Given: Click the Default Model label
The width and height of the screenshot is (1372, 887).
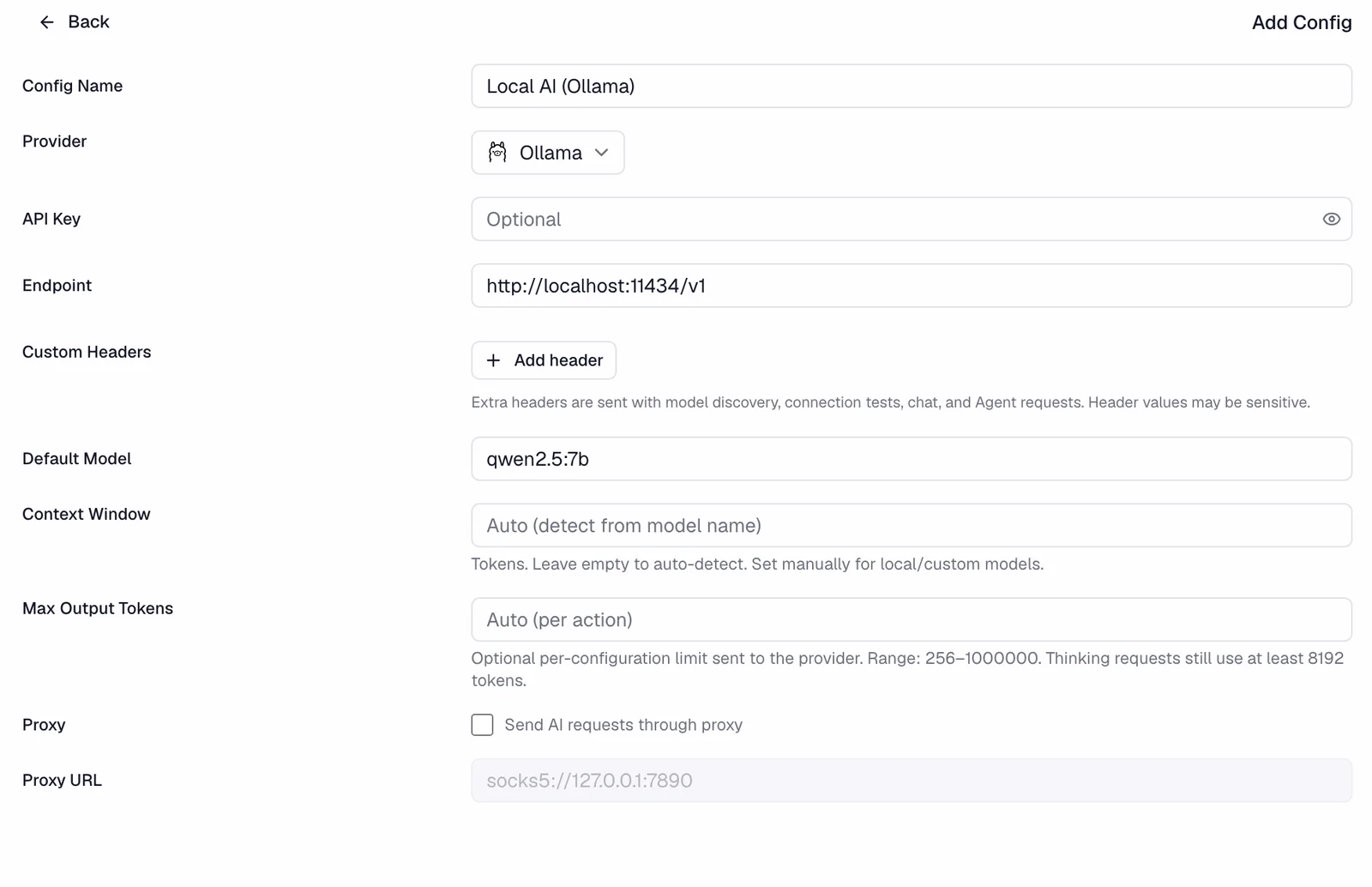Looking at the screenshot, I should (x=77, y=459).
